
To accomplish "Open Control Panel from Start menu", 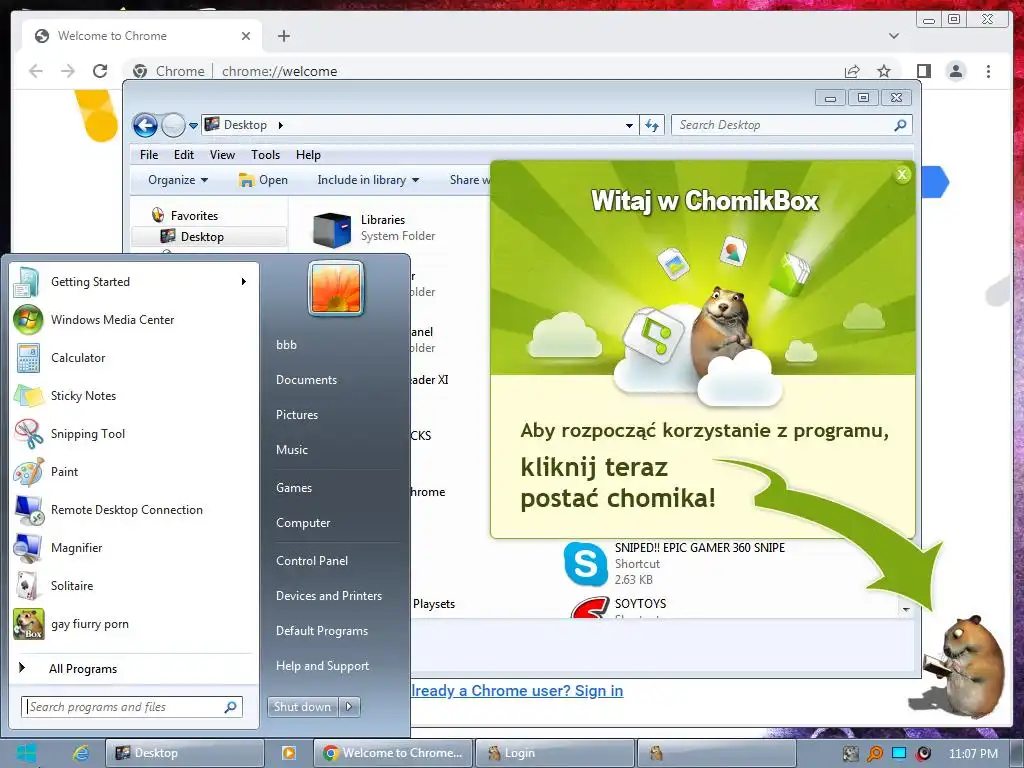I will pyautogui.click(x=312, y=560).
